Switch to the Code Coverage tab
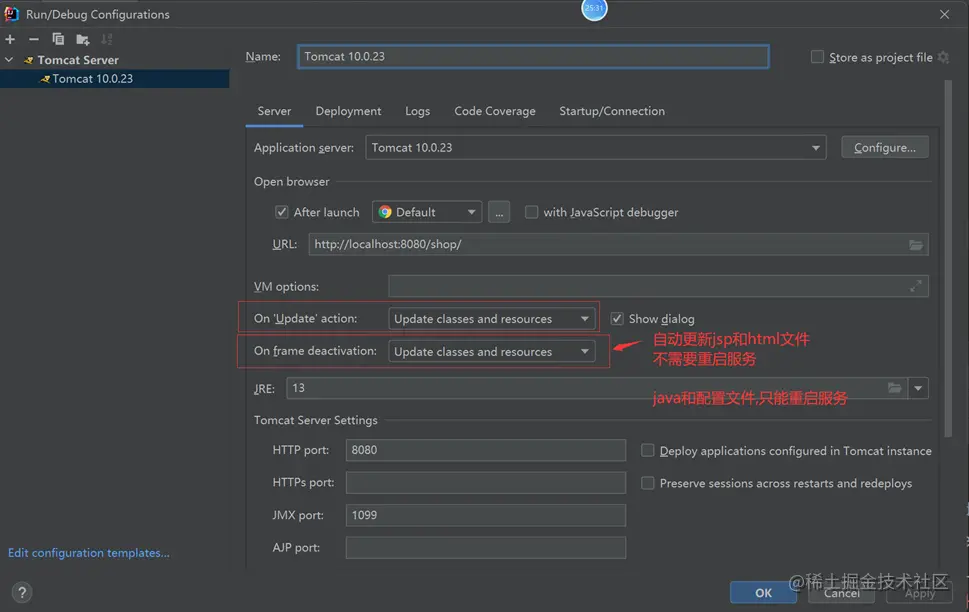 (x=495, y=111)
